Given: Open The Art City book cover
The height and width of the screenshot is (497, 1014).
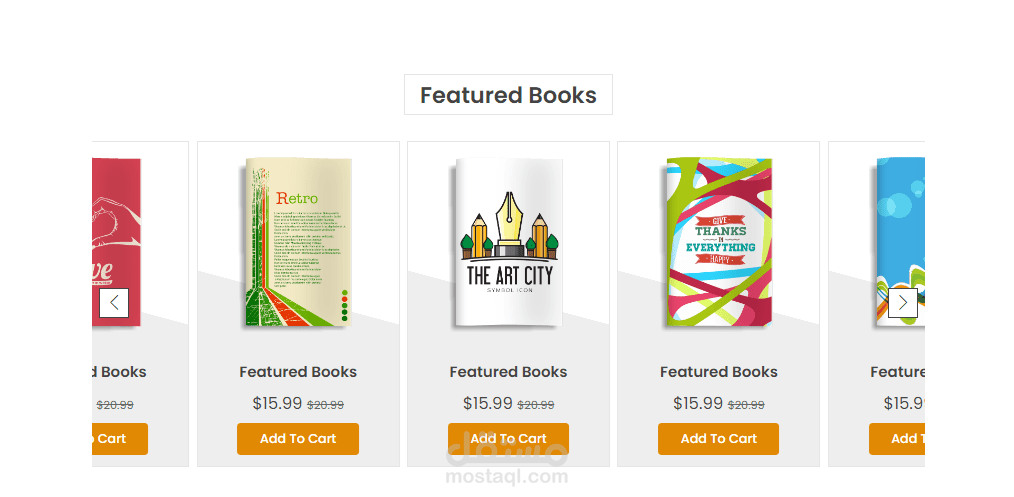Looking at the screenshot, I should (x=508, y=242).
